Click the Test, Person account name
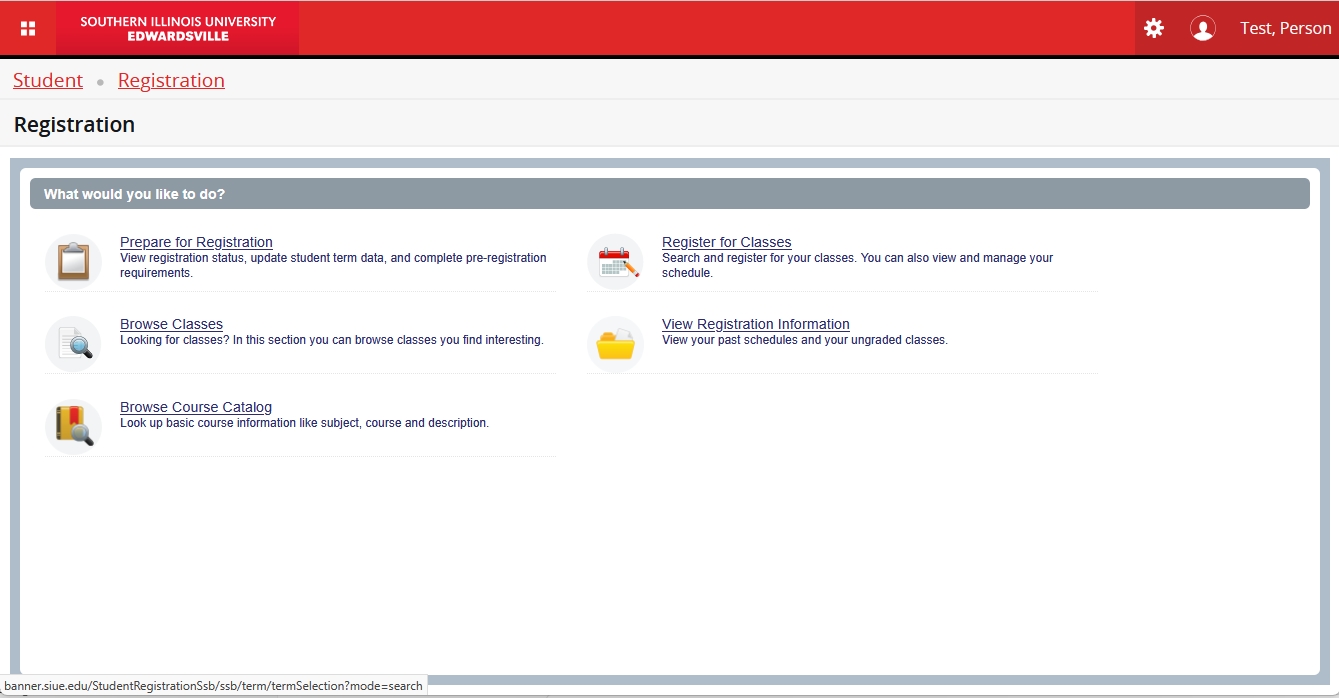 [x=1285, y=28]
